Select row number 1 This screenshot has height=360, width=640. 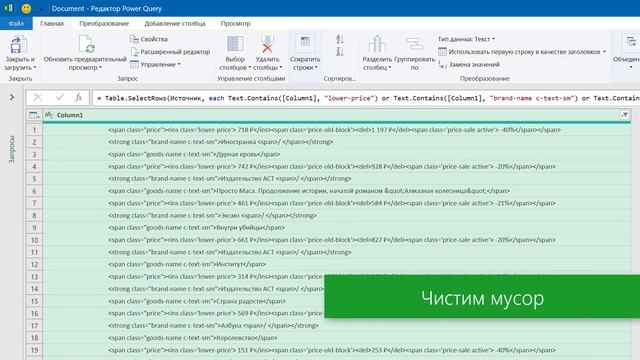tap(34, 130)
